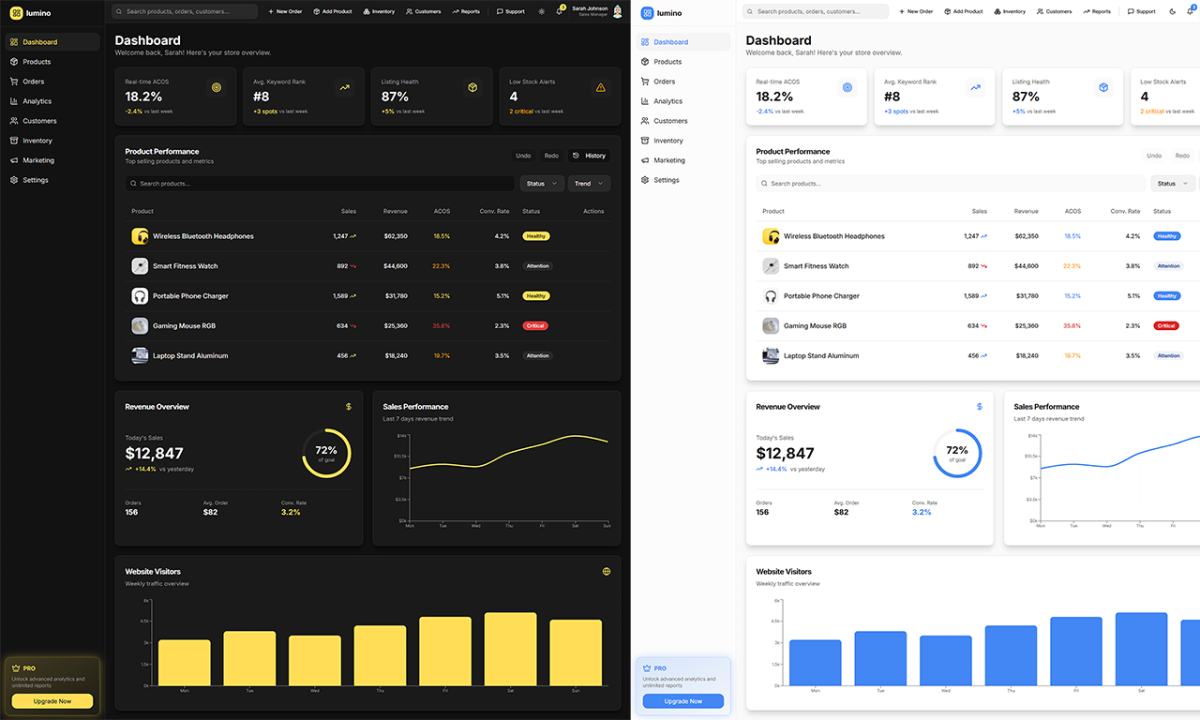Click the yellow Upgrade Now button
Screen dimensions: 1200x720
point(52,701)
